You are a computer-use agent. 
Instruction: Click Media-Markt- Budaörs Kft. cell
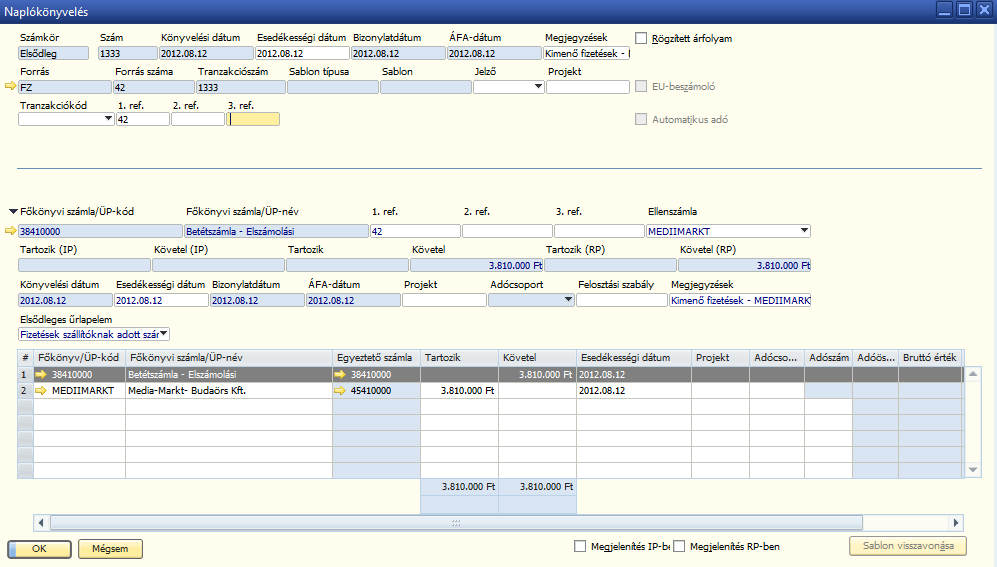229,390
